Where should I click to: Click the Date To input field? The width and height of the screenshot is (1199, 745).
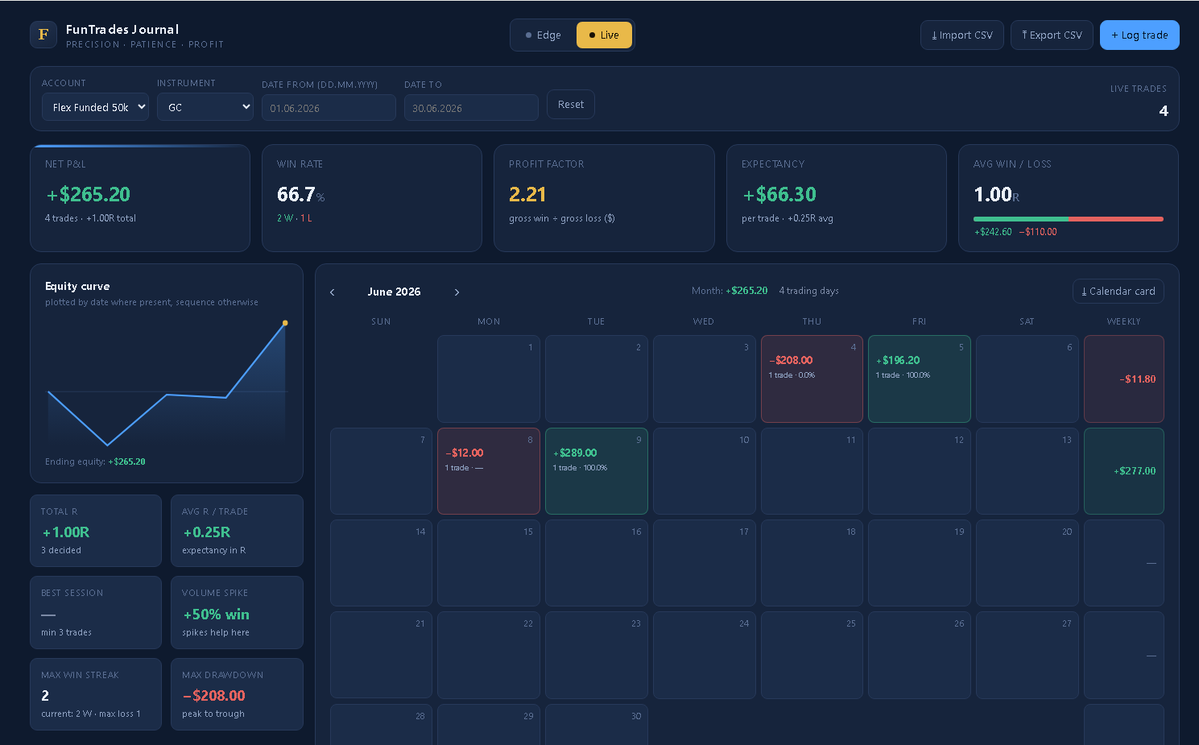click(x=471, y=108)
